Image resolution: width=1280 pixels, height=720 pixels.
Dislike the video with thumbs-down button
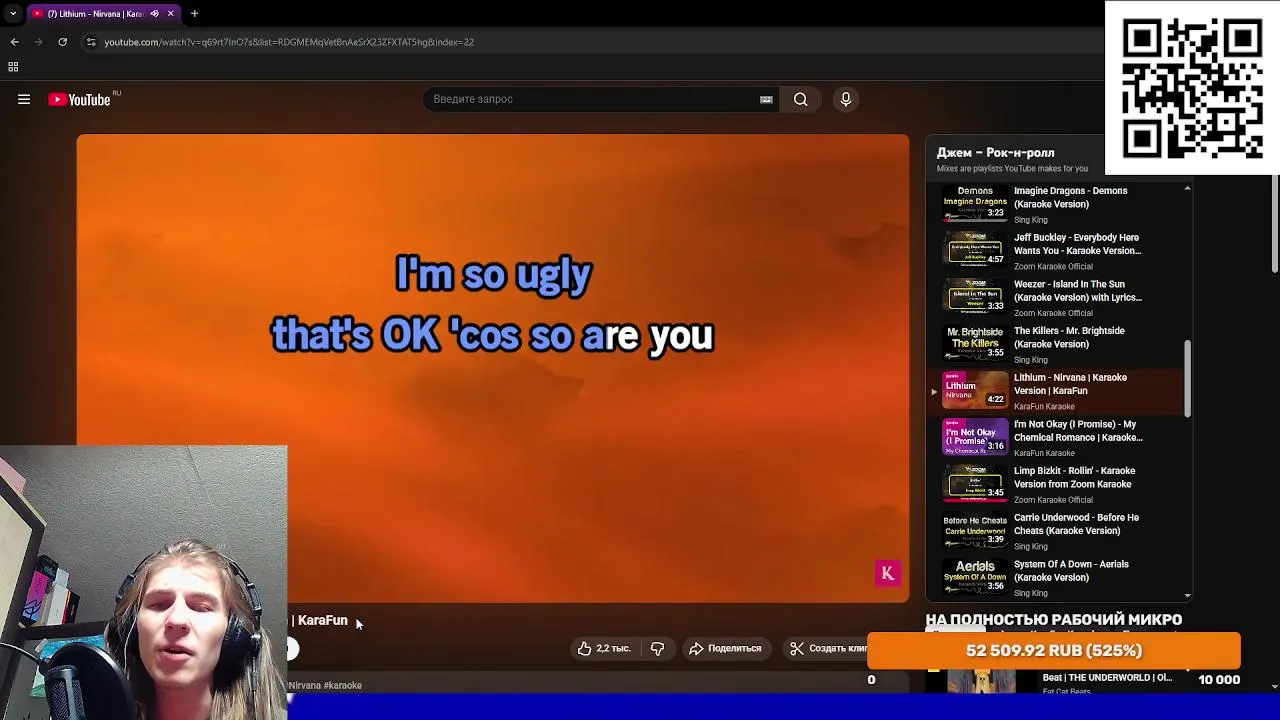657,648
